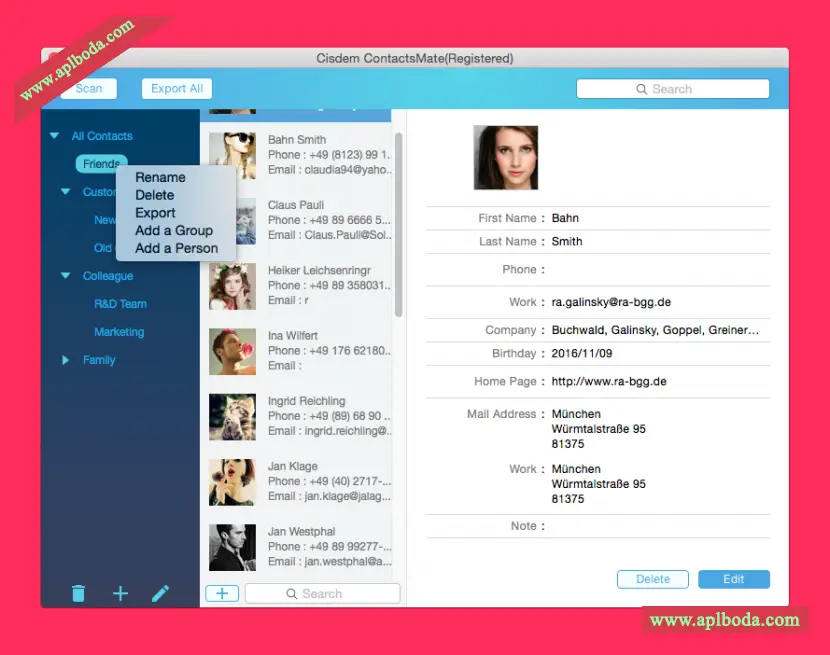Click the large contact portrait in the details
The width and height of the screenshot is (830, 655).
506,157
